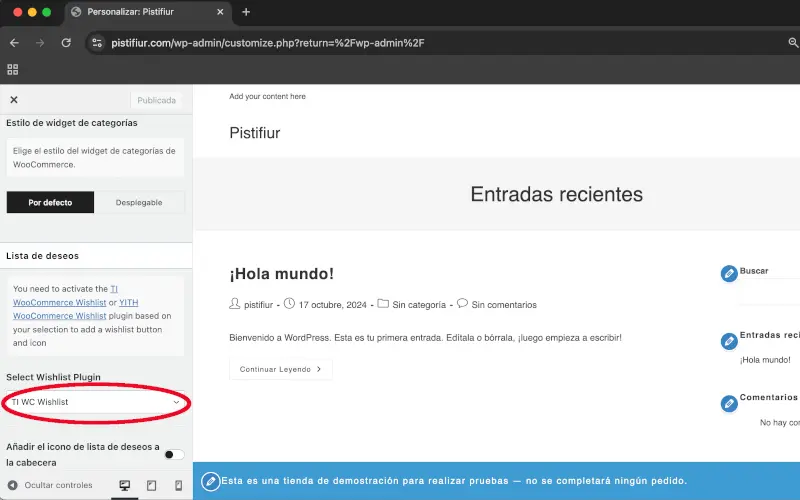Switch to mobile preview mode

tap(179, 485)
